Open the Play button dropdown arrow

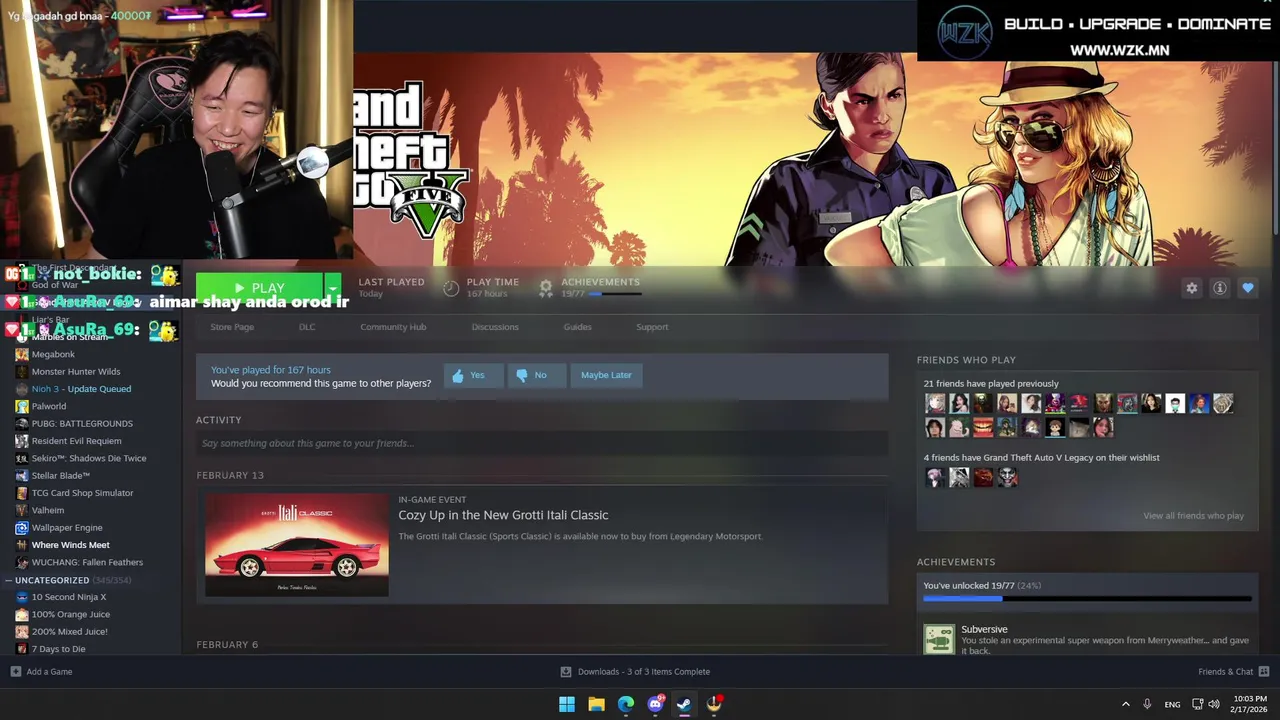[x=333, y=288]
